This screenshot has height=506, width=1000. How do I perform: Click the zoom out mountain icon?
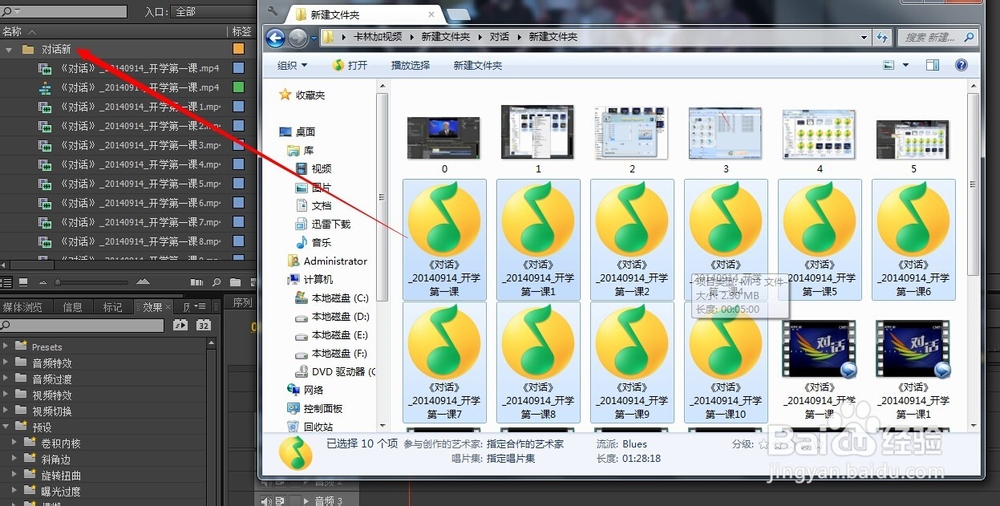pos(43,282)
